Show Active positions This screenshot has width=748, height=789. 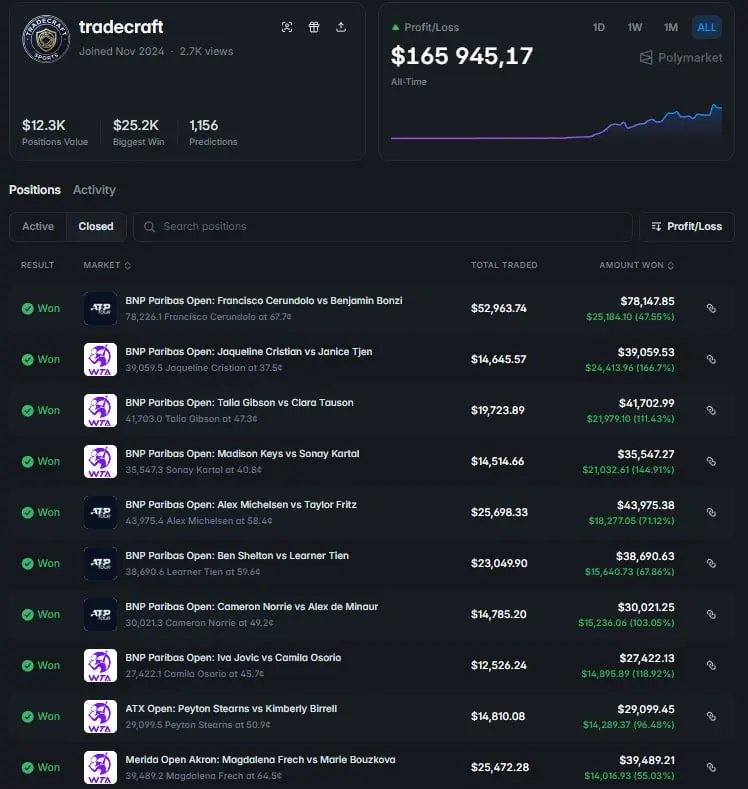tap(38, 226)
